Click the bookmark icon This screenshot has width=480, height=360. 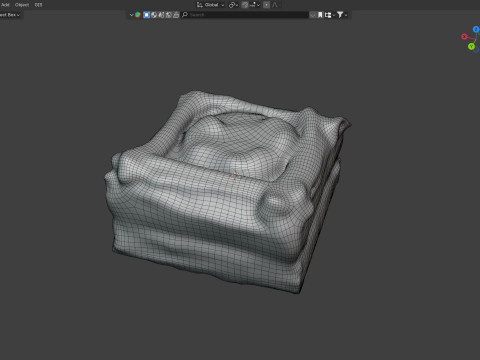click(x=320, y=15)
